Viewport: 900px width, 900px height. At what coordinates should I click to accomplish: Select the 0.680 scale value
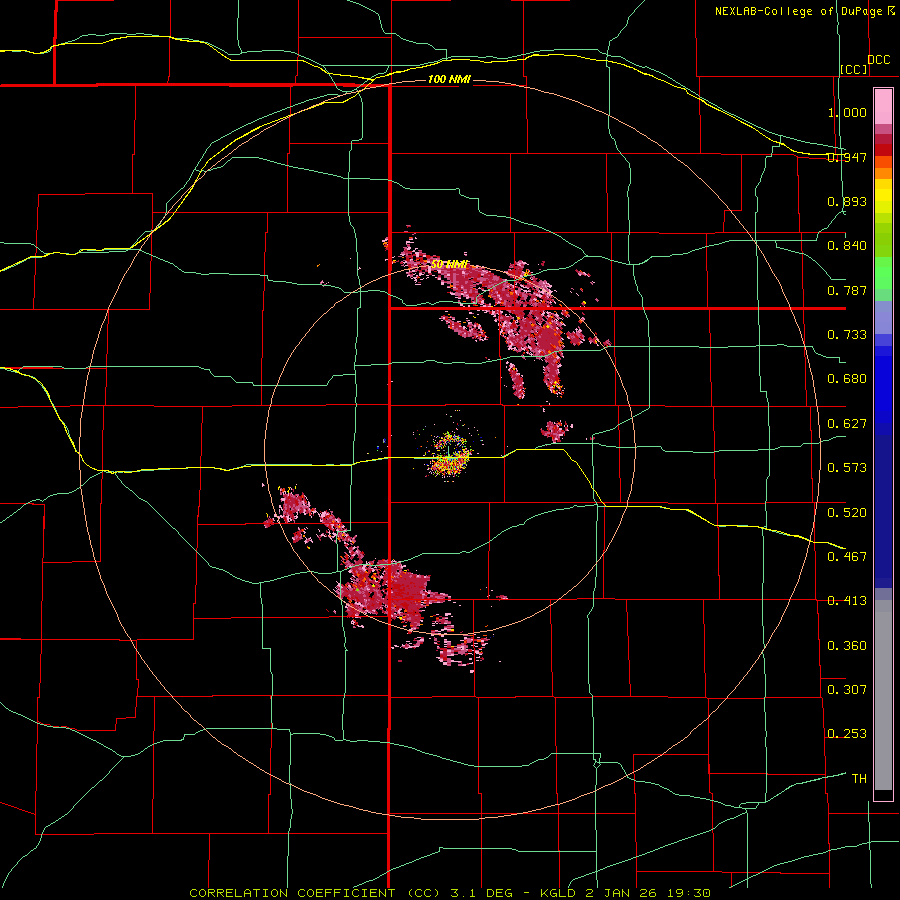tap(847, 379)
